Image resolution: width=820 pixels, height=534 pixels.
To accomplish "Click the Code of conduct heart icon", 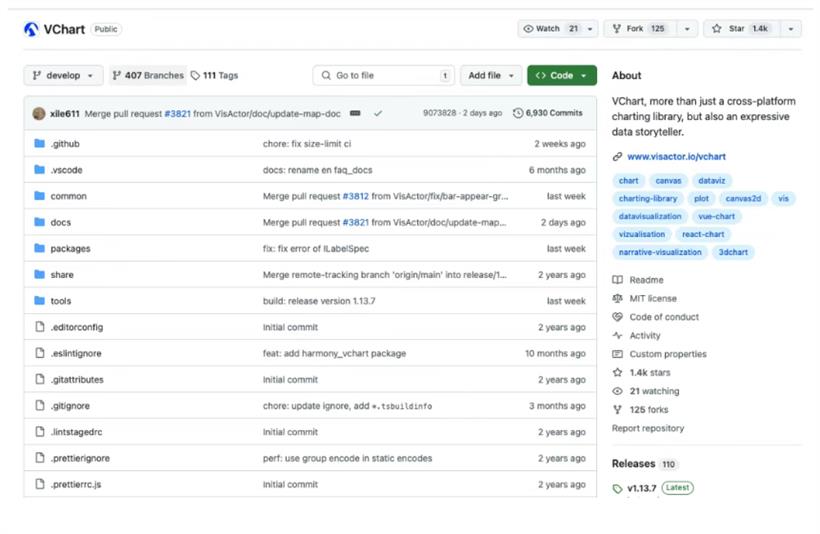I will (618, 316).
